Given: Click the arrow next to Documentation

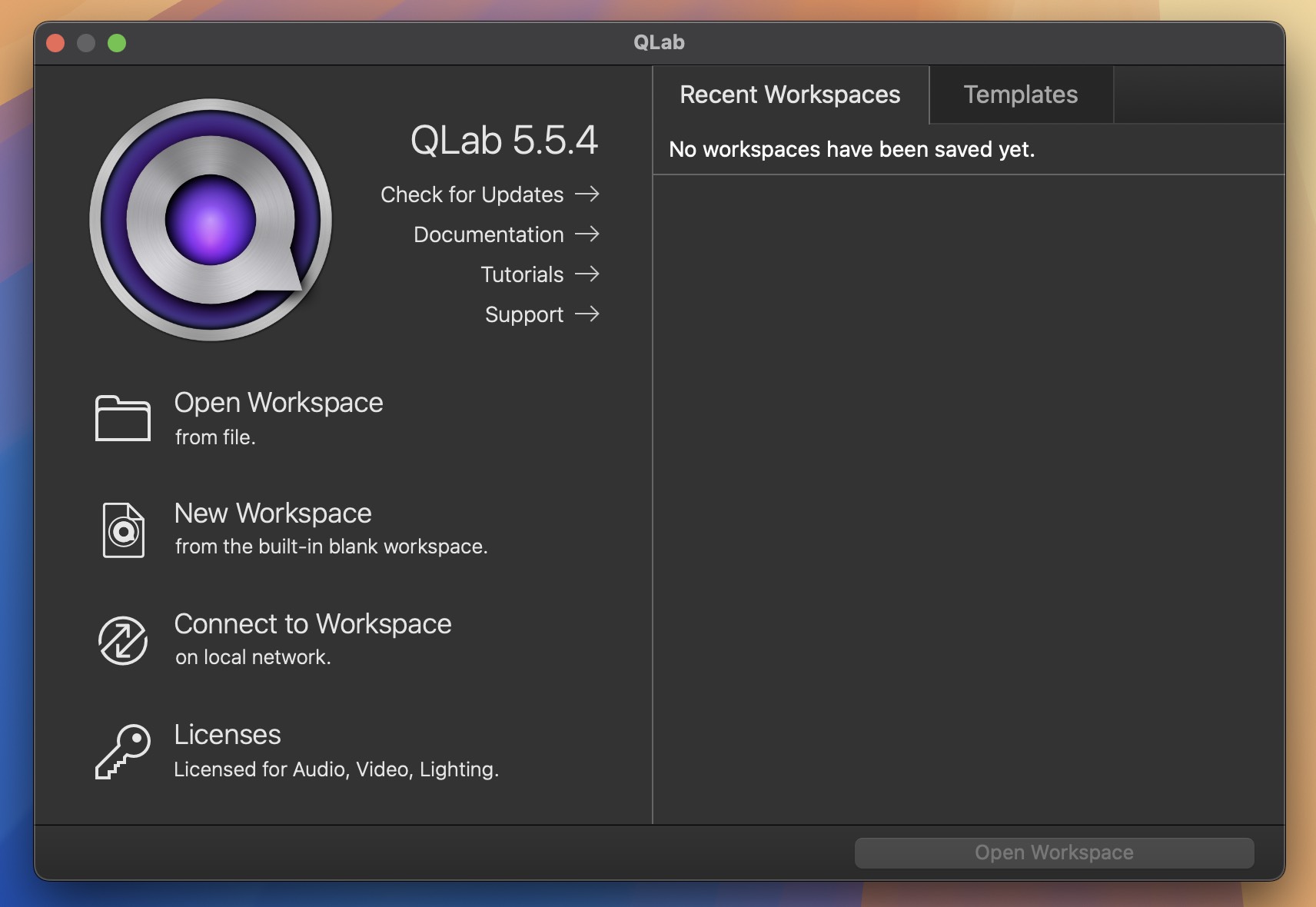Looking at the screenshot, I should [587, 234].
